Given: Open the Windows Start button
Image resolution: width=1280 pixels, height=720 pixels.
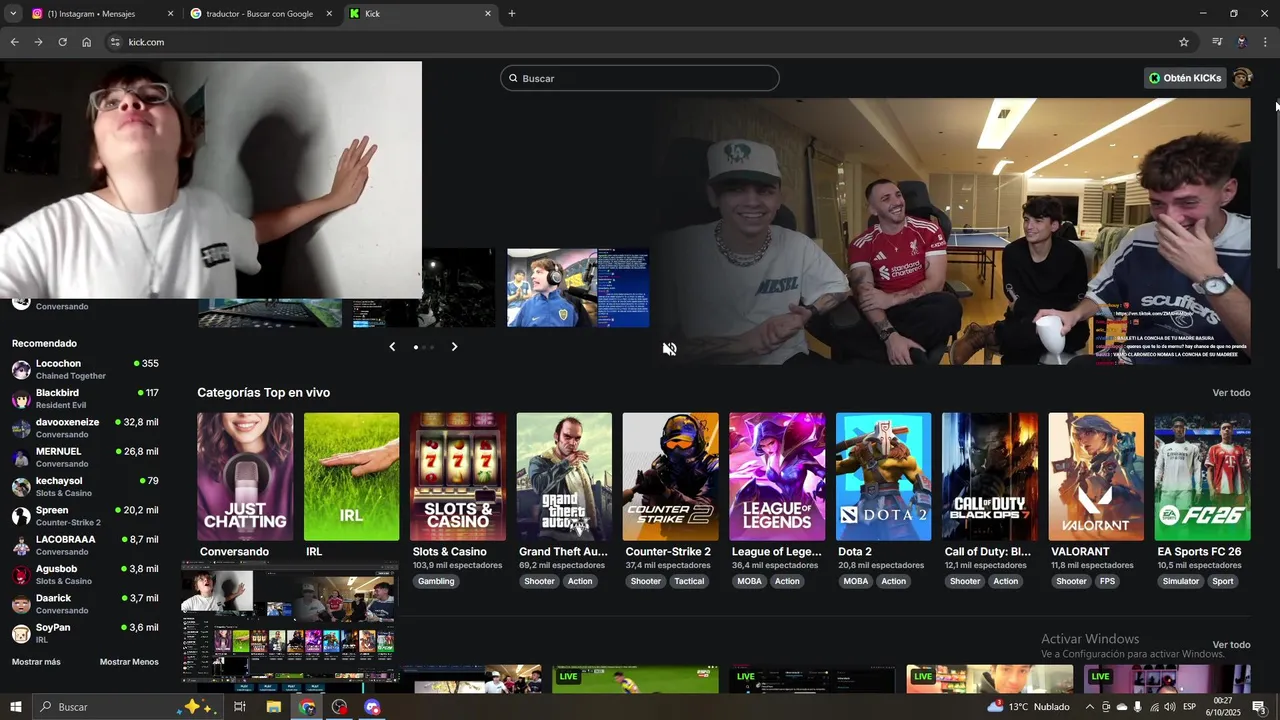Looking at the screenshot, I should [16, 707].
